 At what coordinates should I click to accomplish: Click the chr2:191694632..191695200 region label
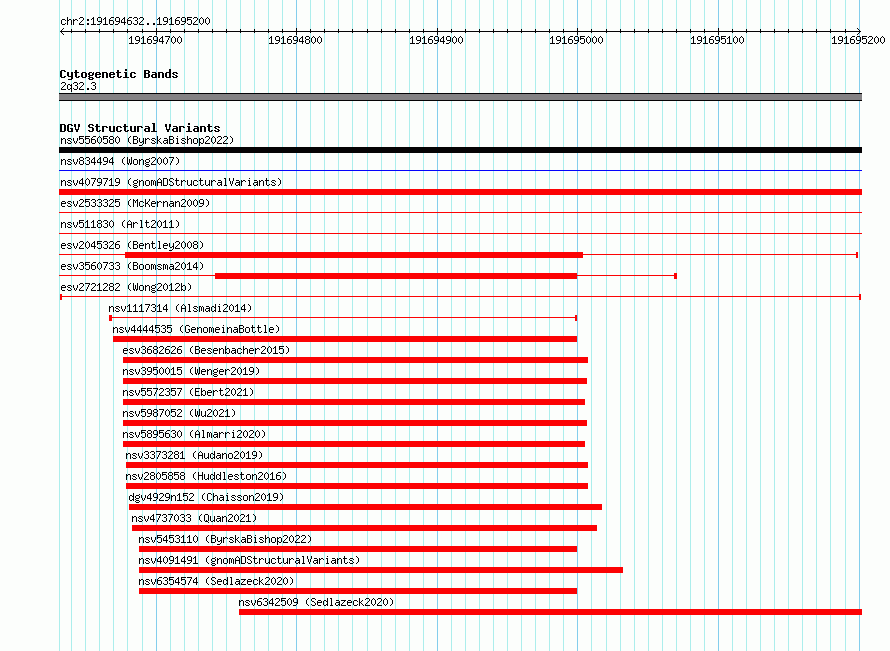click(135, 22)
